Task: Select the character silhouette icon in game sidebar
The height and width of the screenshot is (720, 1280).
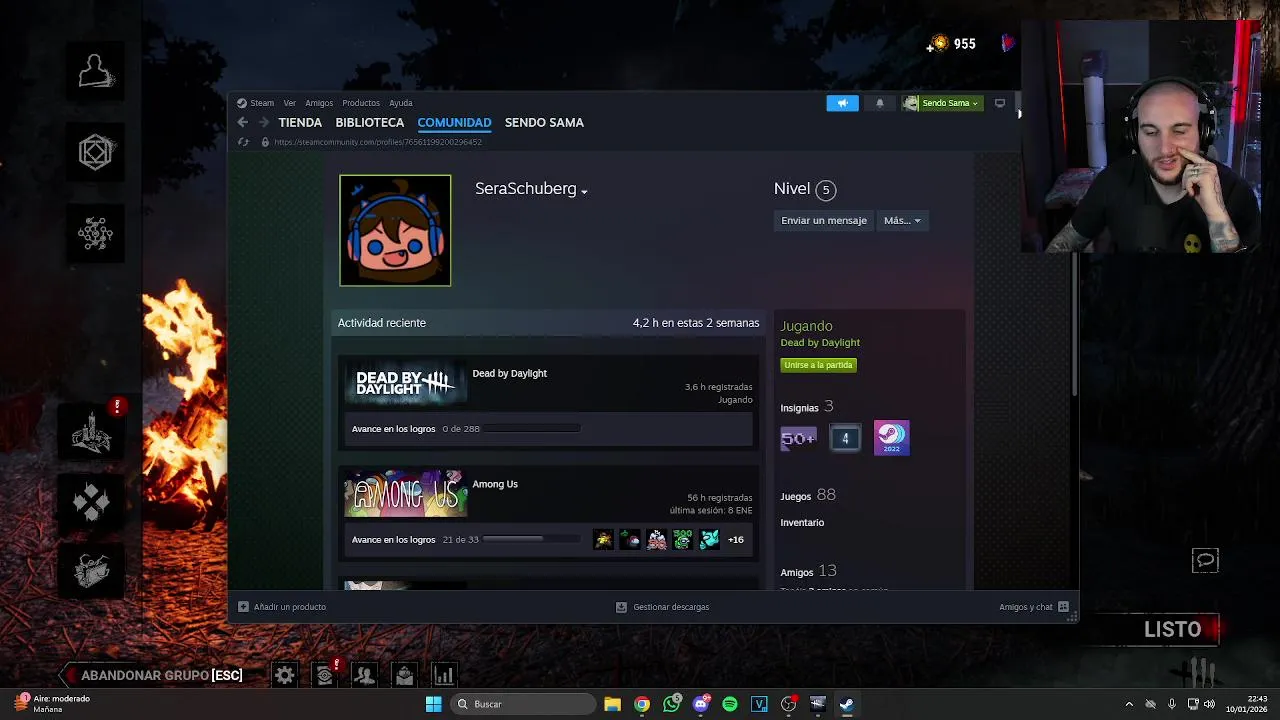Action: (x=96, y=71)
